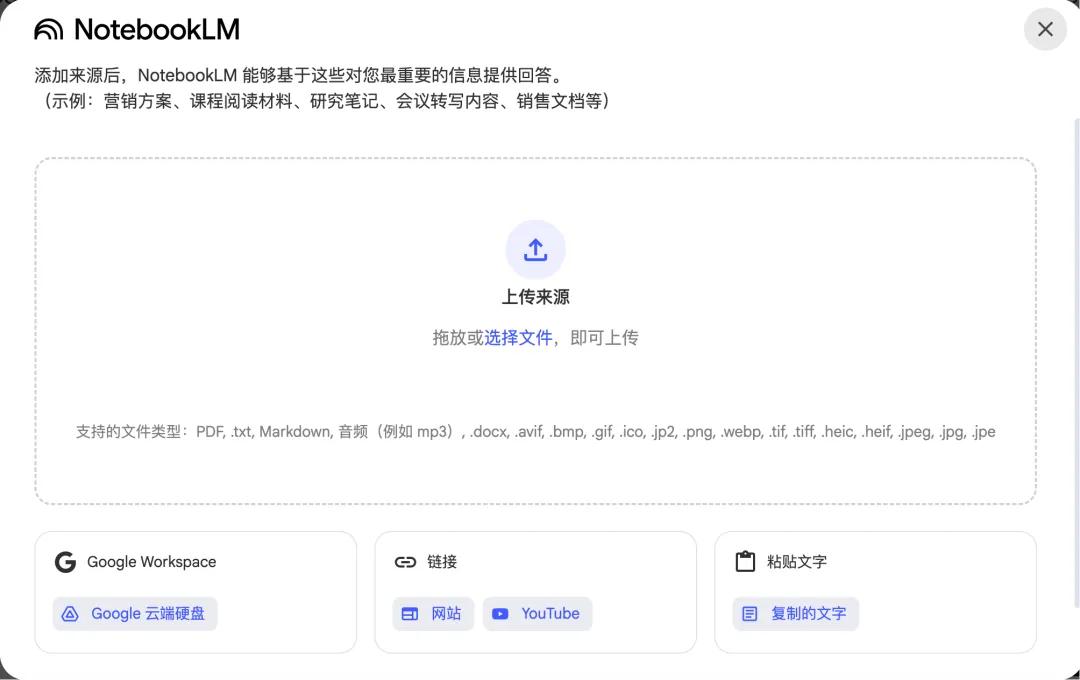This screenshot has height=680, width=1080.
Task: Click the upload arrow icon
Action: point(535,249)
